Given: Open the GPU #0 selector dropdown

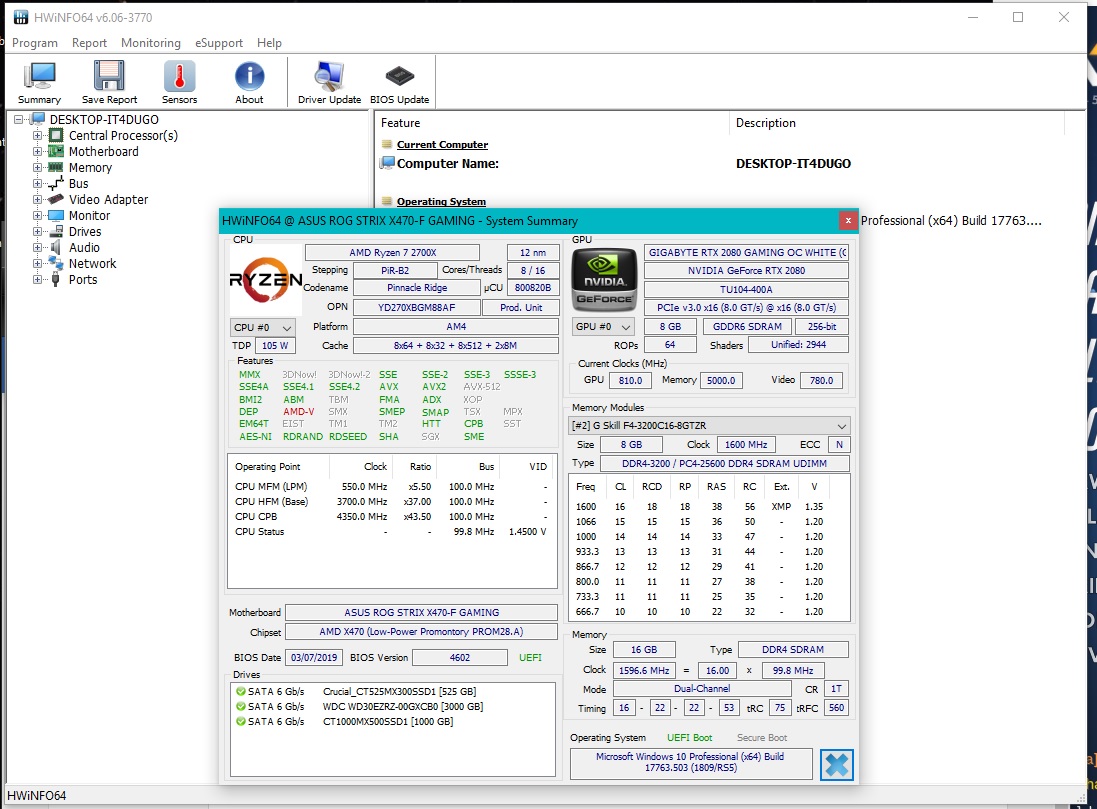Looking at the screenshot, I should pos(604,326).
